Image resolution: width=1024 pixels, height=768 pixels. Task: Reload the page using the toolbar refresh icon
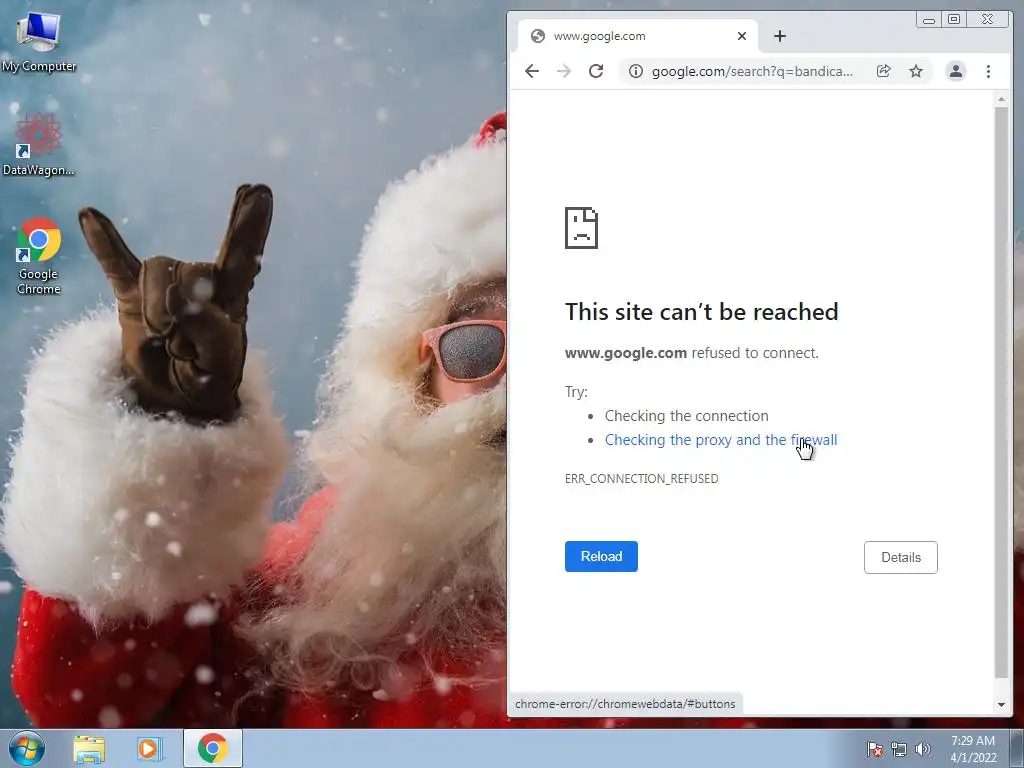[x=596, y=71]
